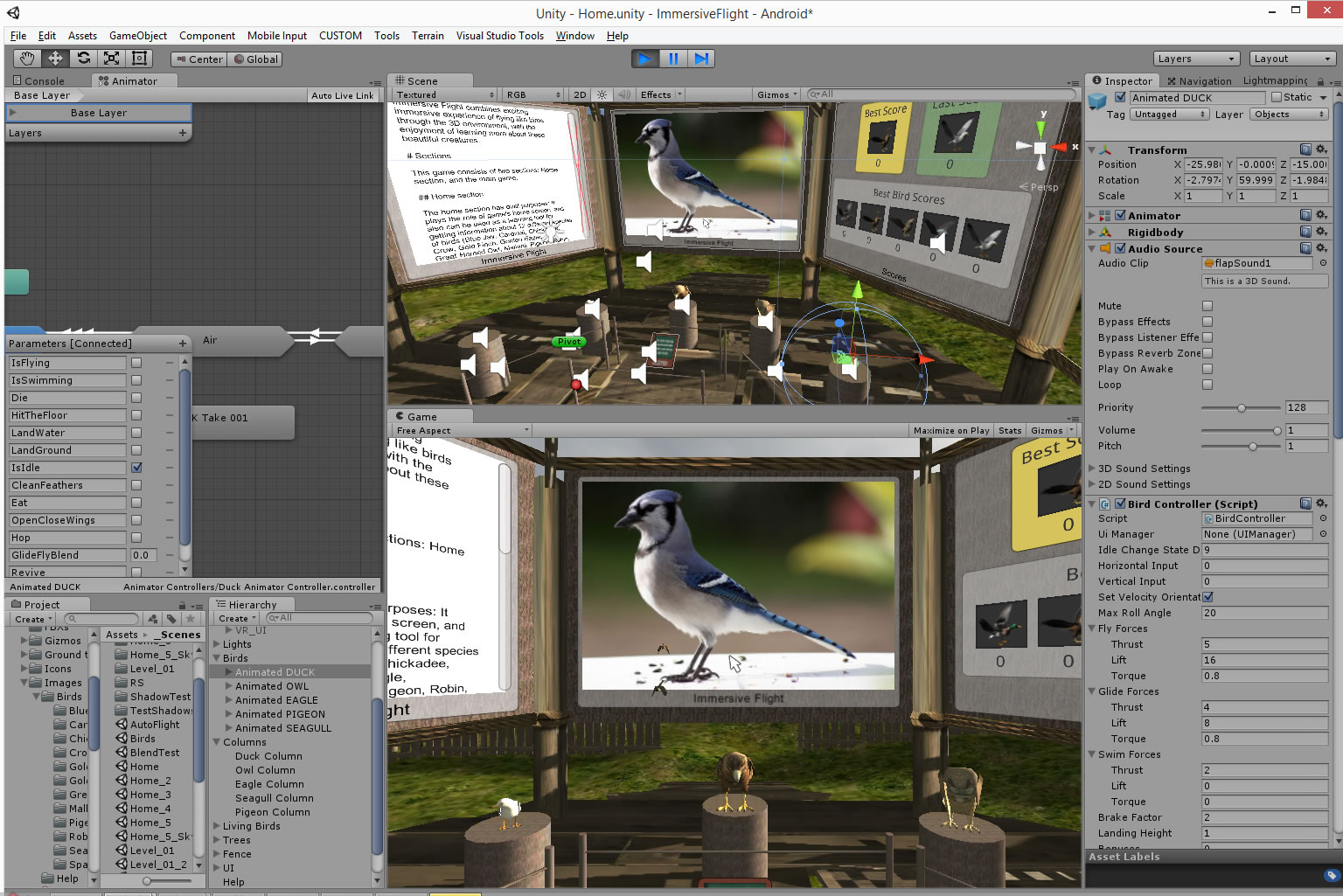Click Auto Live Link button

click(342, 95)
